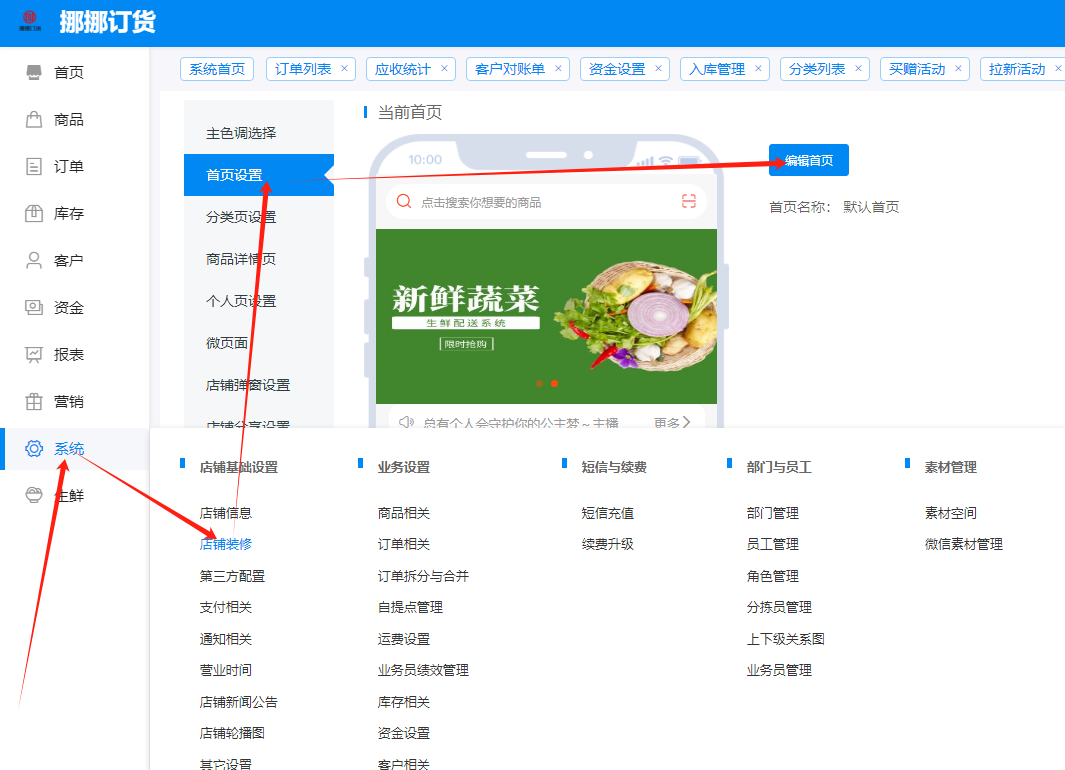The image size is (1065, 770).
Task: Click the 客户 person icon in sidebar
Action: tap(34, 260)
